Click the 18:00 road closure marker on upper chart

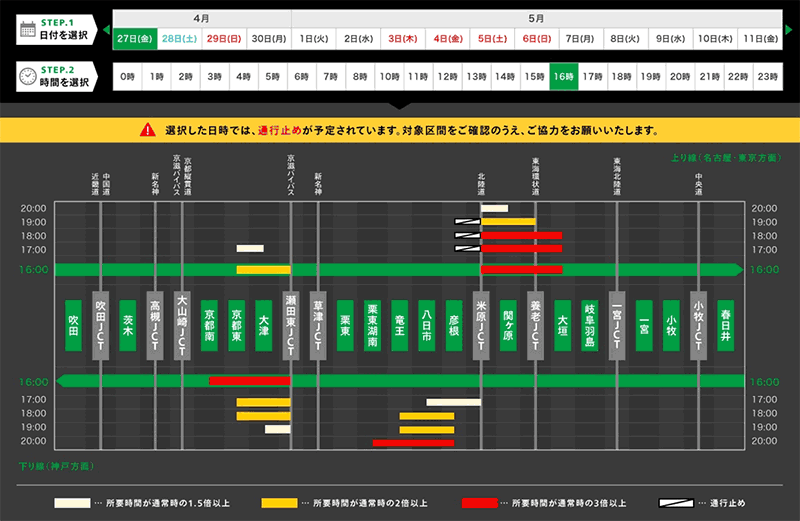(467, 235)
